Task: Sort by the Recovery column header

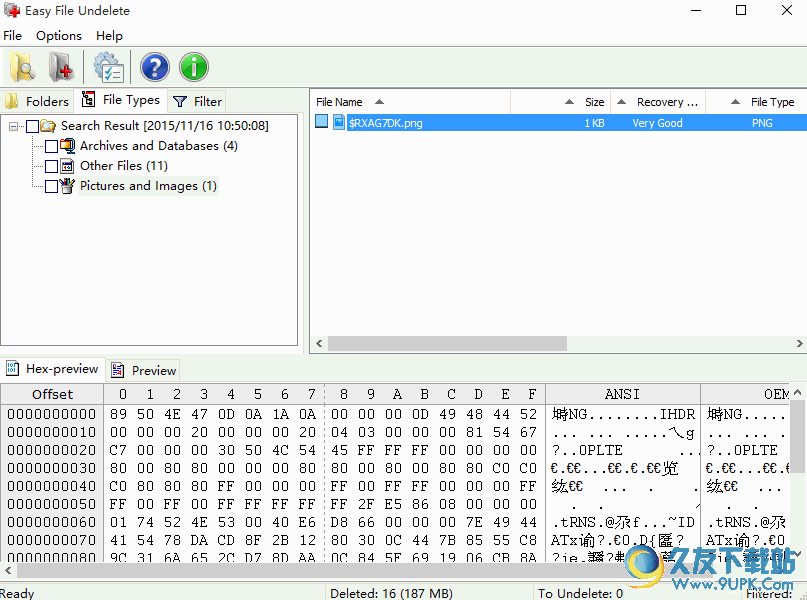Action: click(x=658, y=102)
